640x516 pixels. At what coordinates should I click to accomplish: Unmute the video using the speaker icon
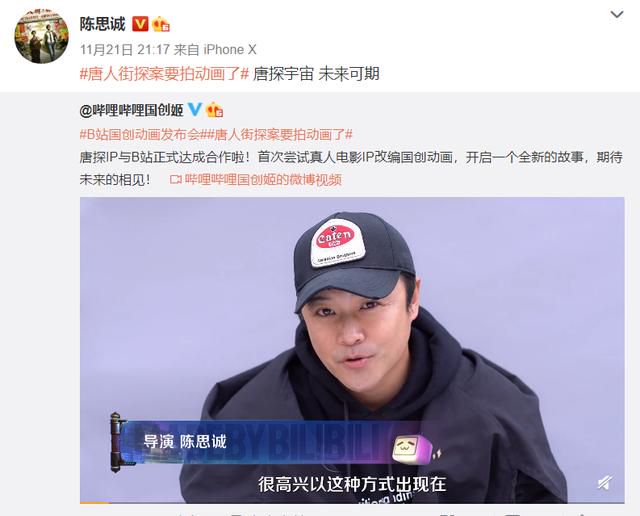coord(605,483)
